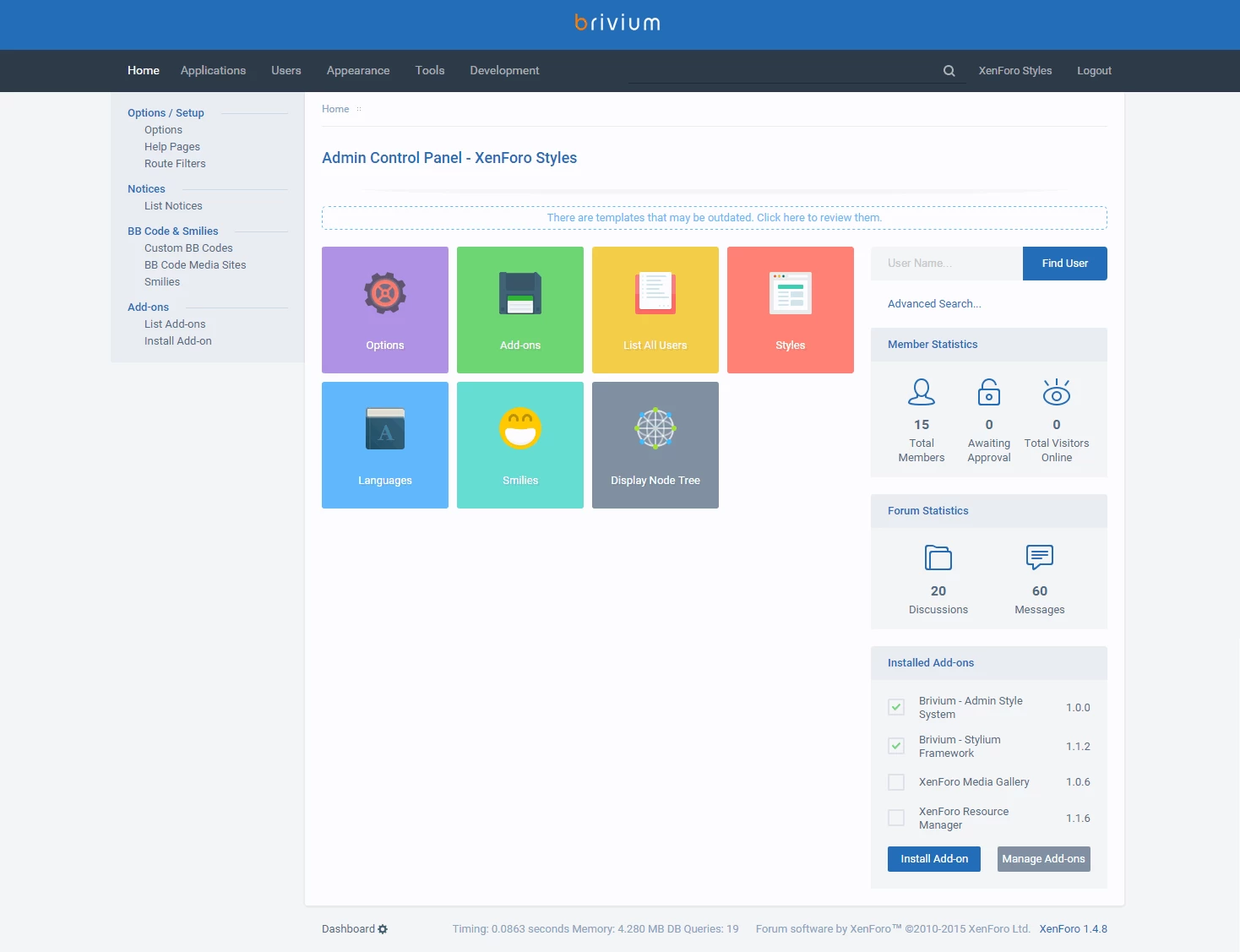
Task: Open the XenForo Styles link in header
Action: click(1015, 71)
